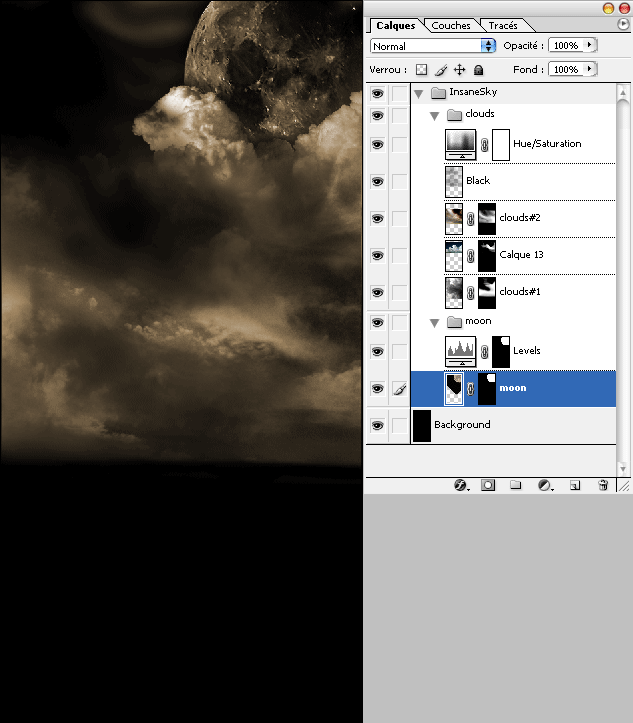Select the Calque 13 layer name
The image size is (633, 723).
[521, 255]
